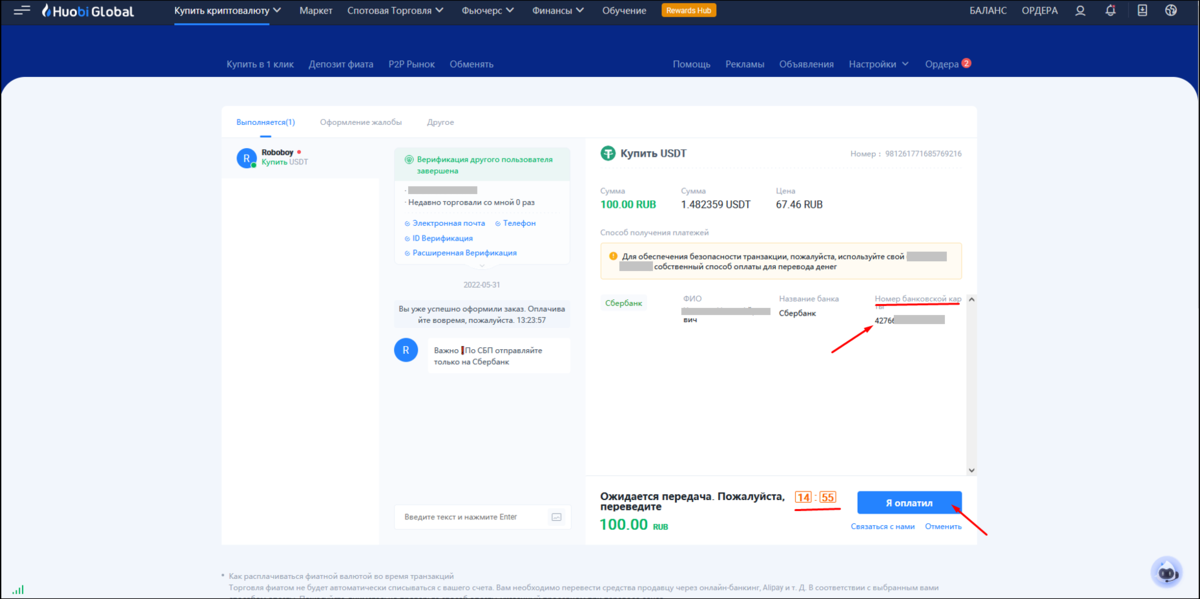Click the chat bot assistant icon
1200x599 pixels.
(1167, 572)
